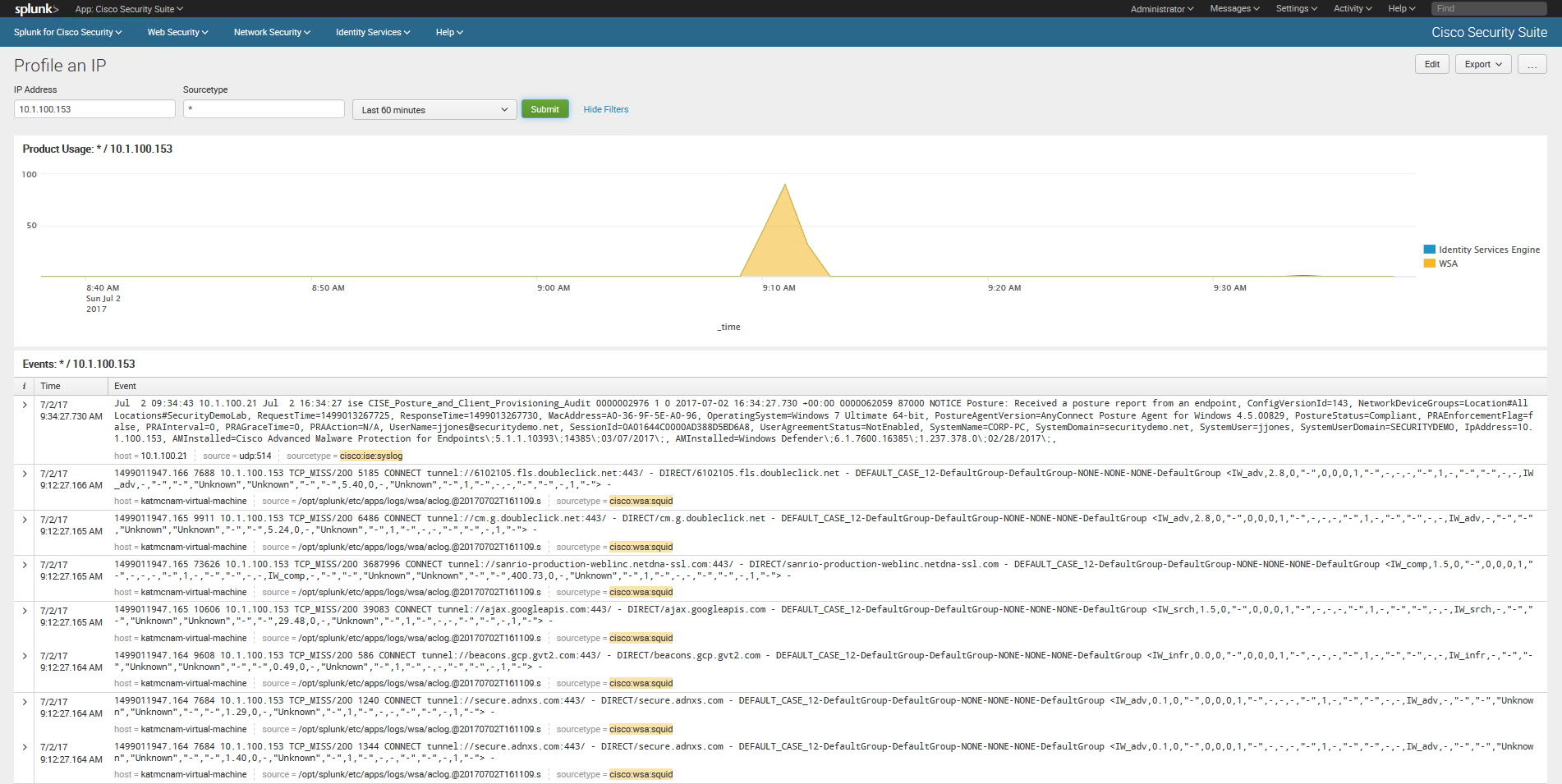Click the IP Address input field
Viewport: 1562px width, 784px height.
tap(94, 109)
